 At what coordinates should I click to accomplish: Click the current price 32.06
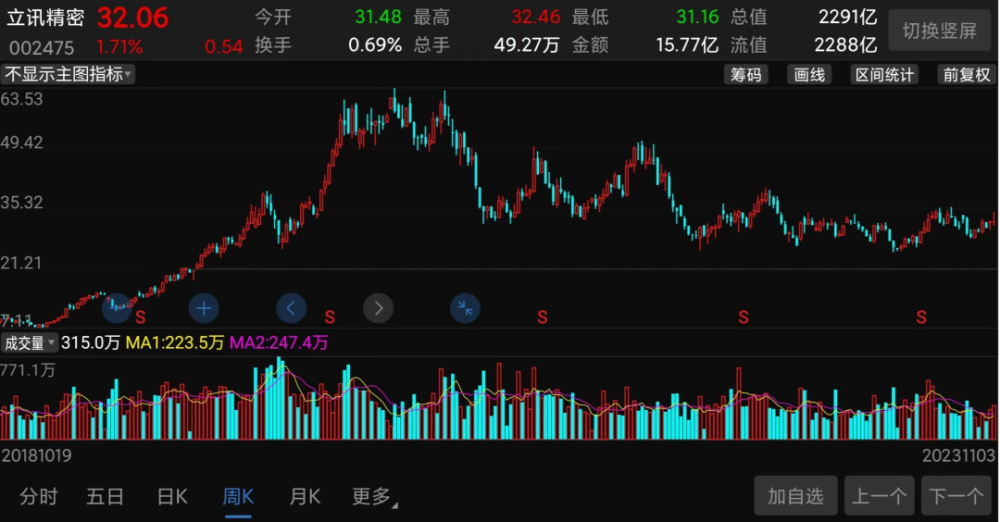click(133, 18)
